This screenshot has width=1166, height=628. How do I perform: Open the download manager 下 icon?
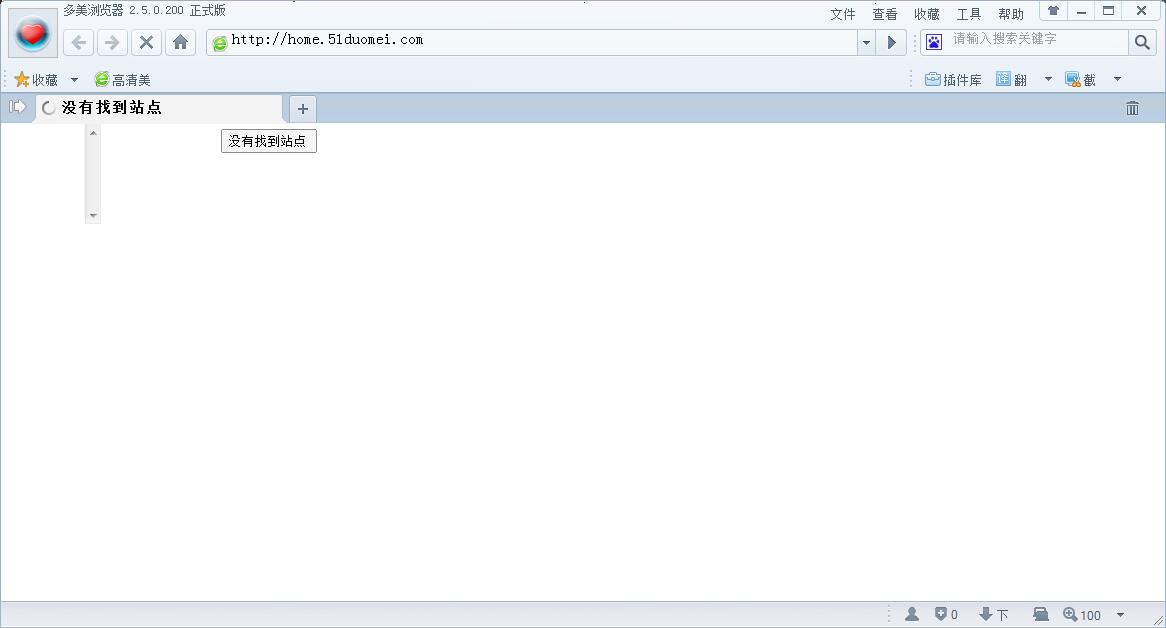click(993, 614)
